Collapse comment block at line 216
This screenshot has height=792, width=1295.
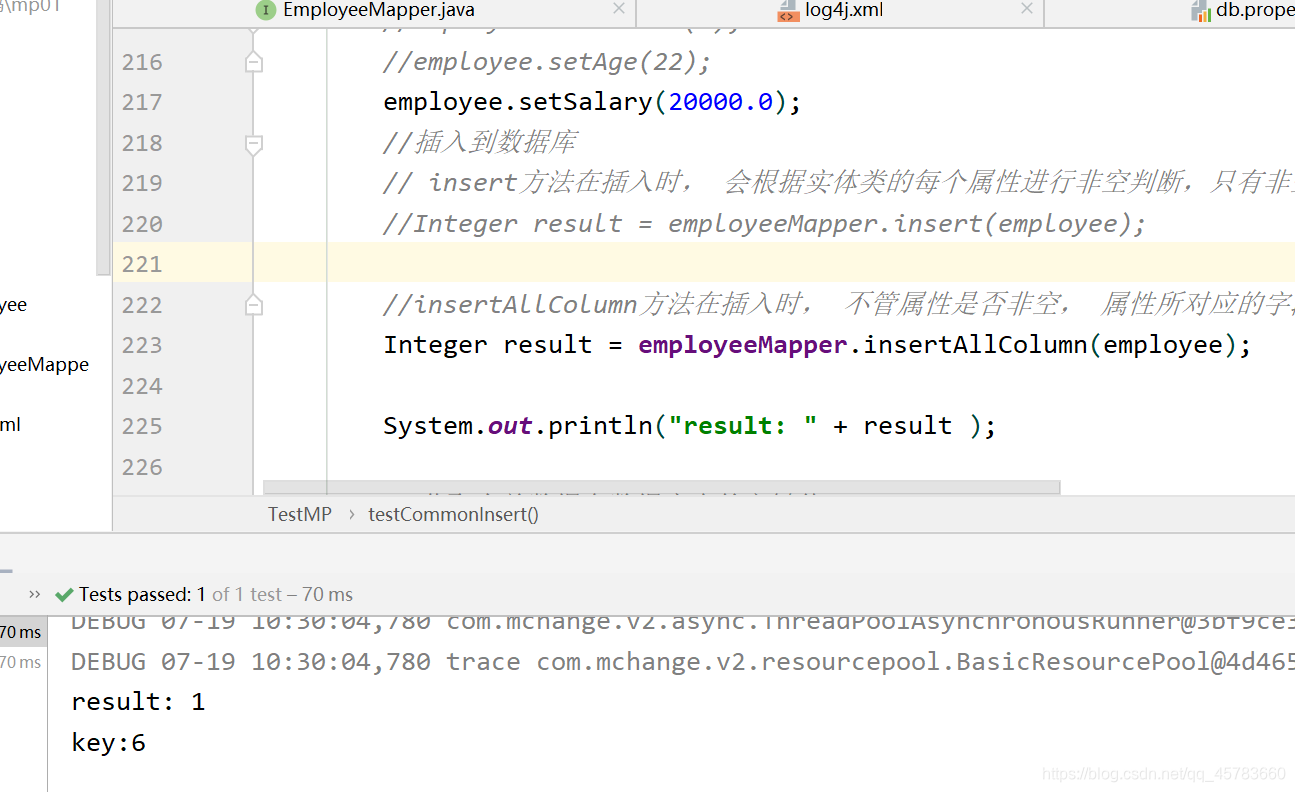254,62
